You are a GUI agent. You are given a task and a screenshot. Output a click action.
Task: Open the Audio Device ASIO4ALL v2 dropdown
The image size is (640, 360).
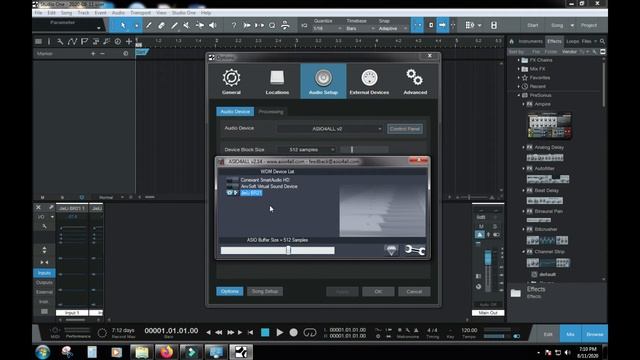point(330,129)
